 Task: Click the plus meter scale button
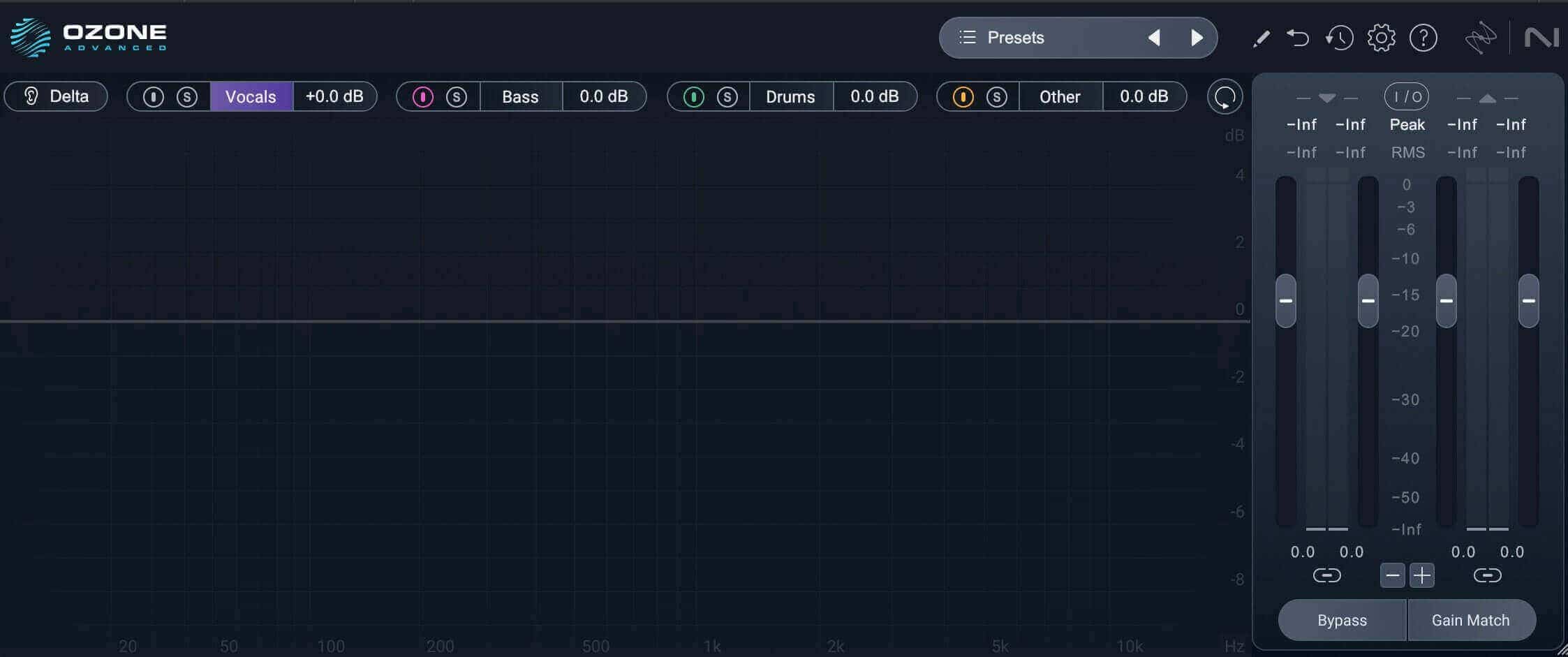[1422, 575]
